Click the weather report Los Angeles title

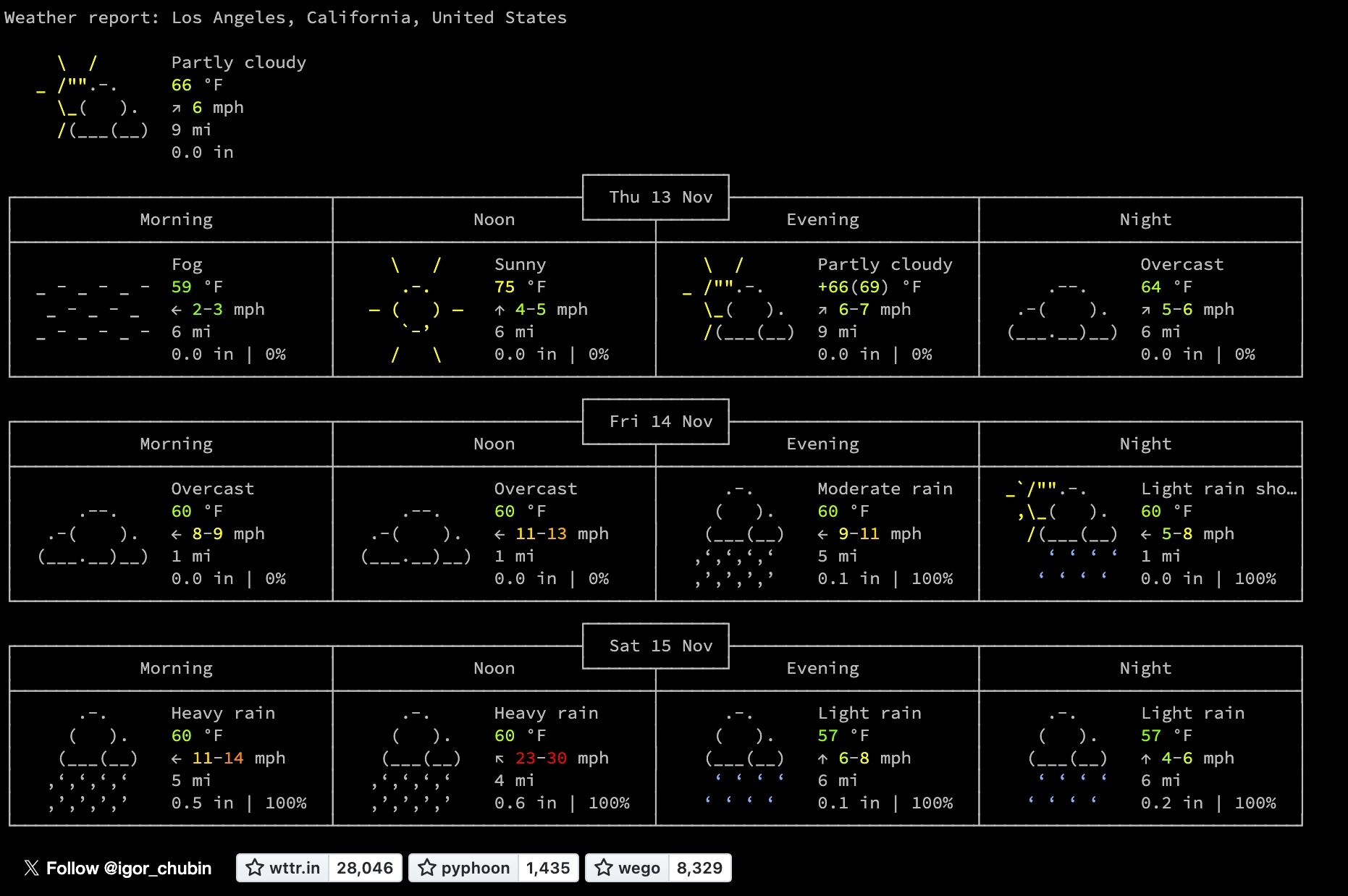point(286,17)
